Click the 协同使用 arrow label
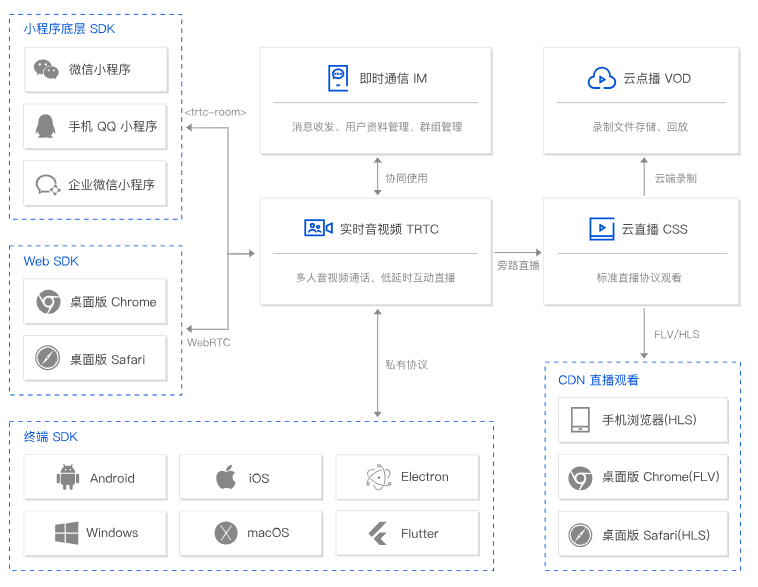 point(407,178)
